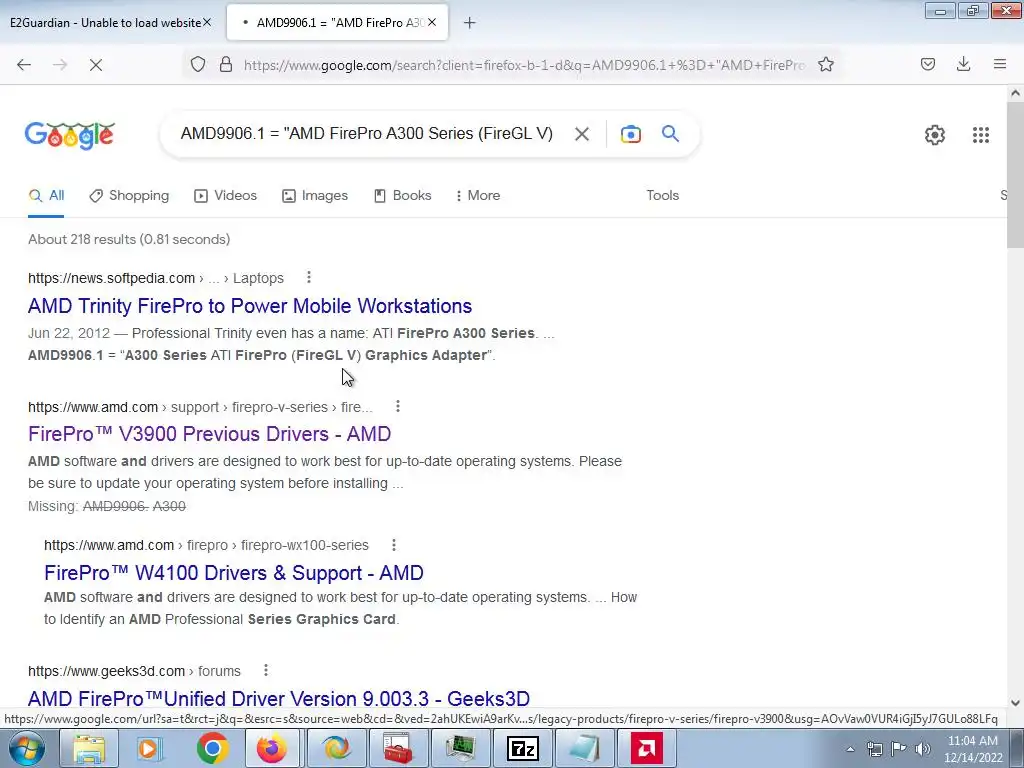Viewport: 1024px width, 768px height.
Task: Open 7-Zip from the taskbar
Action: pyautogui.click(x=523, y=748)
